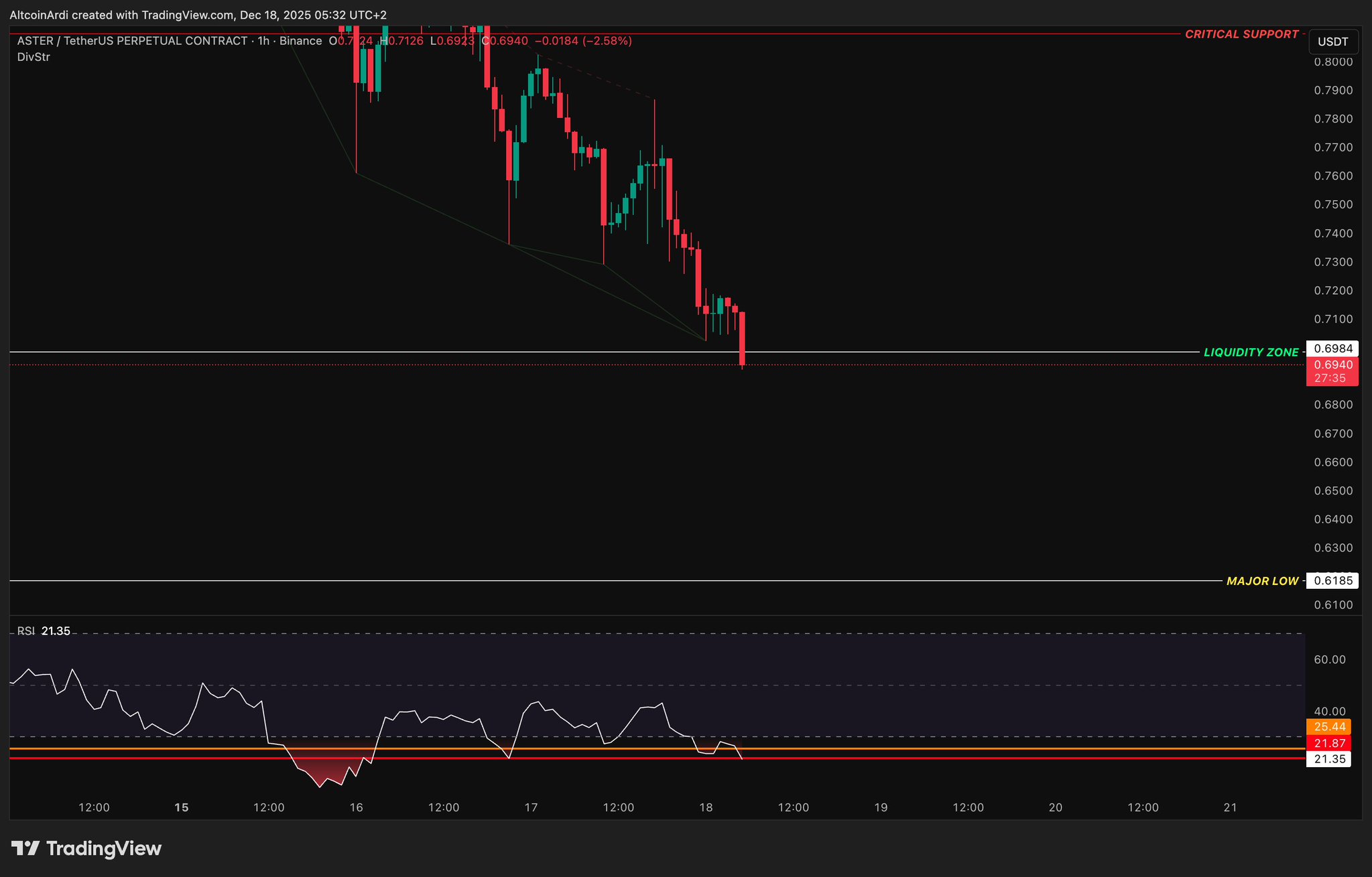Select the RSI indicator legend label
Viewport: 1372px width, 877px height.
pyautogui.click(x=26, y=631)
